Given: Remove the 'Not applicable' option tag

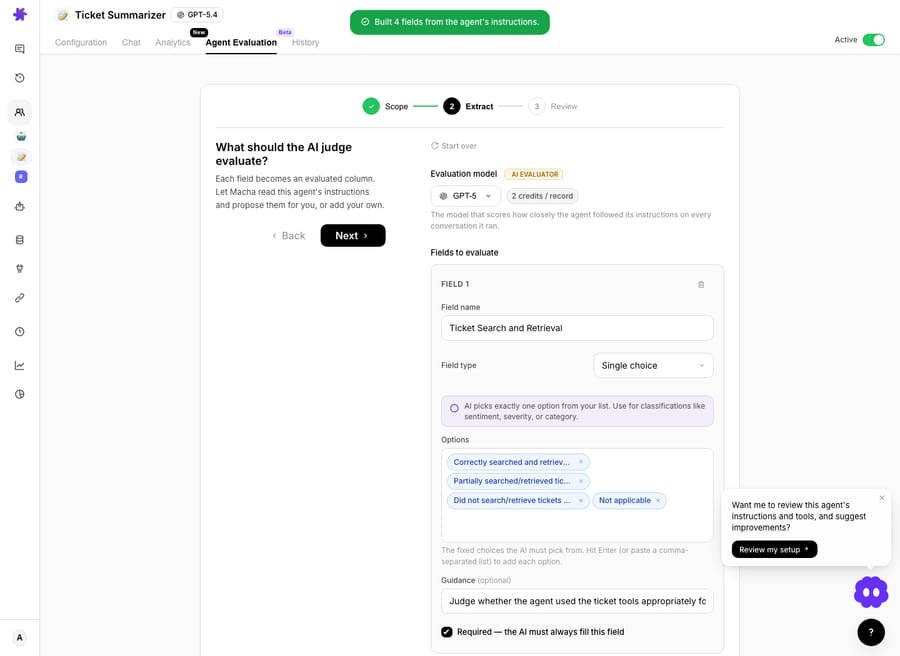Looking at the screenshot, I should point(658,500).
